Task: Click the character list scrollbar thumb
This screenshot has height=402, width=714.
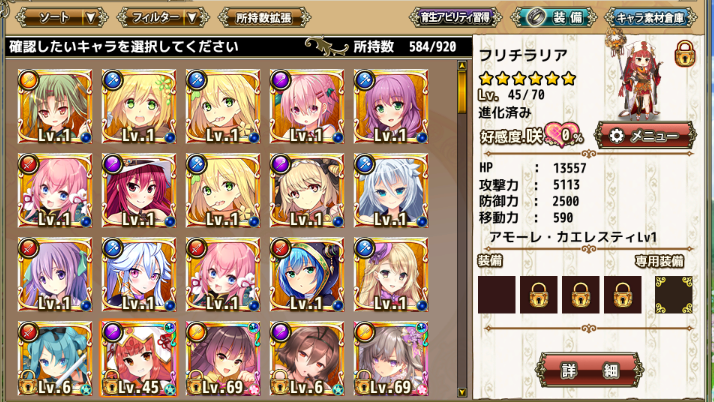Action: coord(462,92)
